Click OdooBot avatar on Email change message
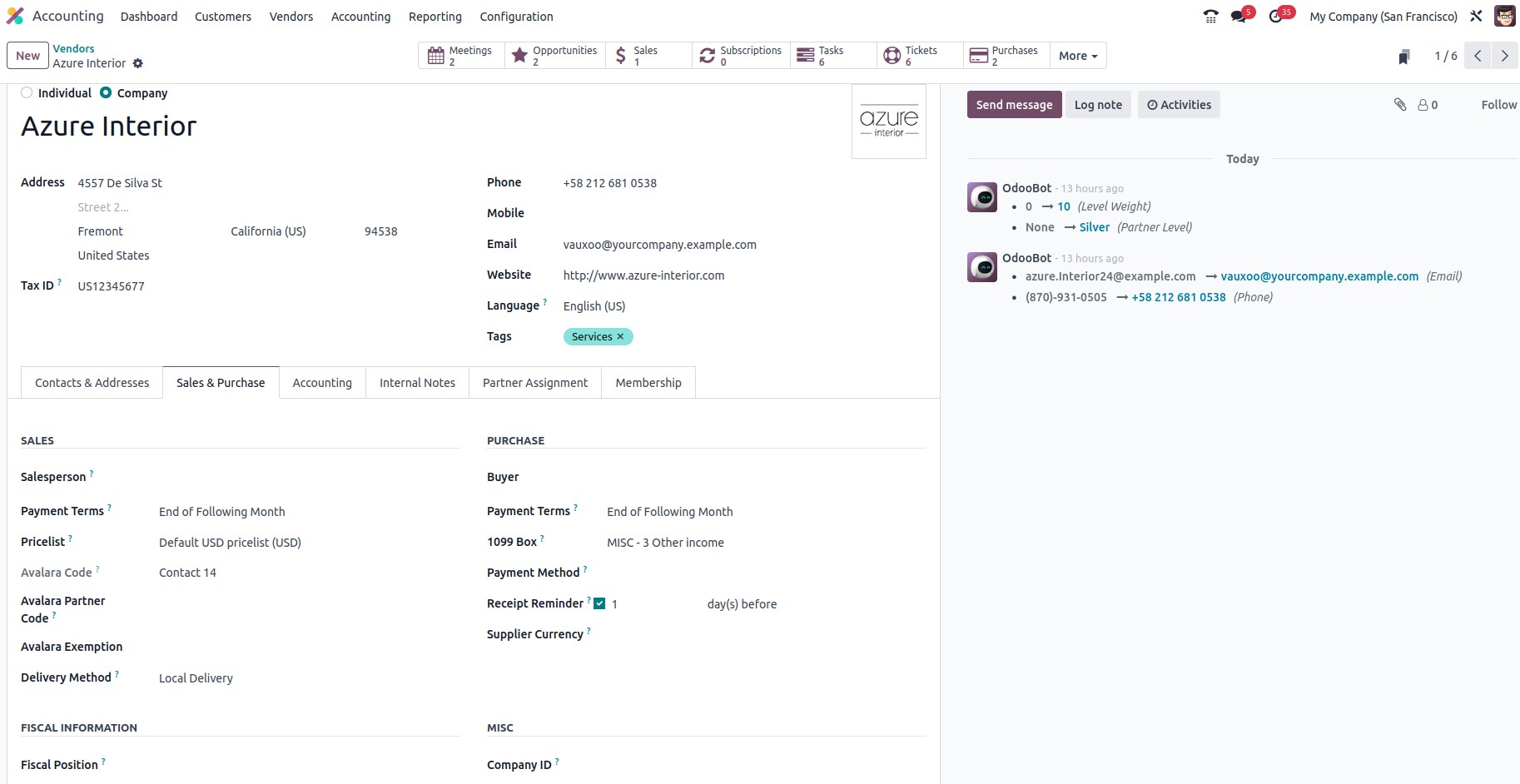Image resolution: width=1520 pixels, height=784 pixels. [x=982, y=267]
